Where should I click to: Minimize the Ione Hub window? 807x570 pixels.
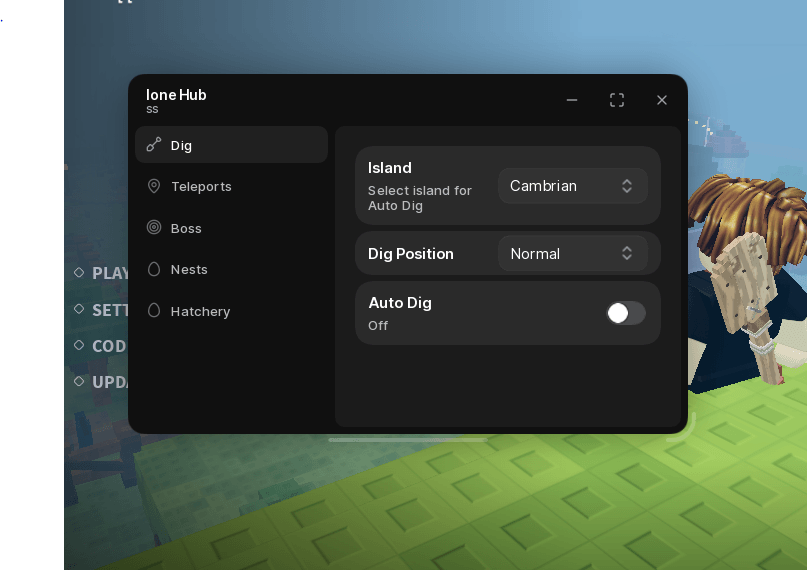pos(572,100)
